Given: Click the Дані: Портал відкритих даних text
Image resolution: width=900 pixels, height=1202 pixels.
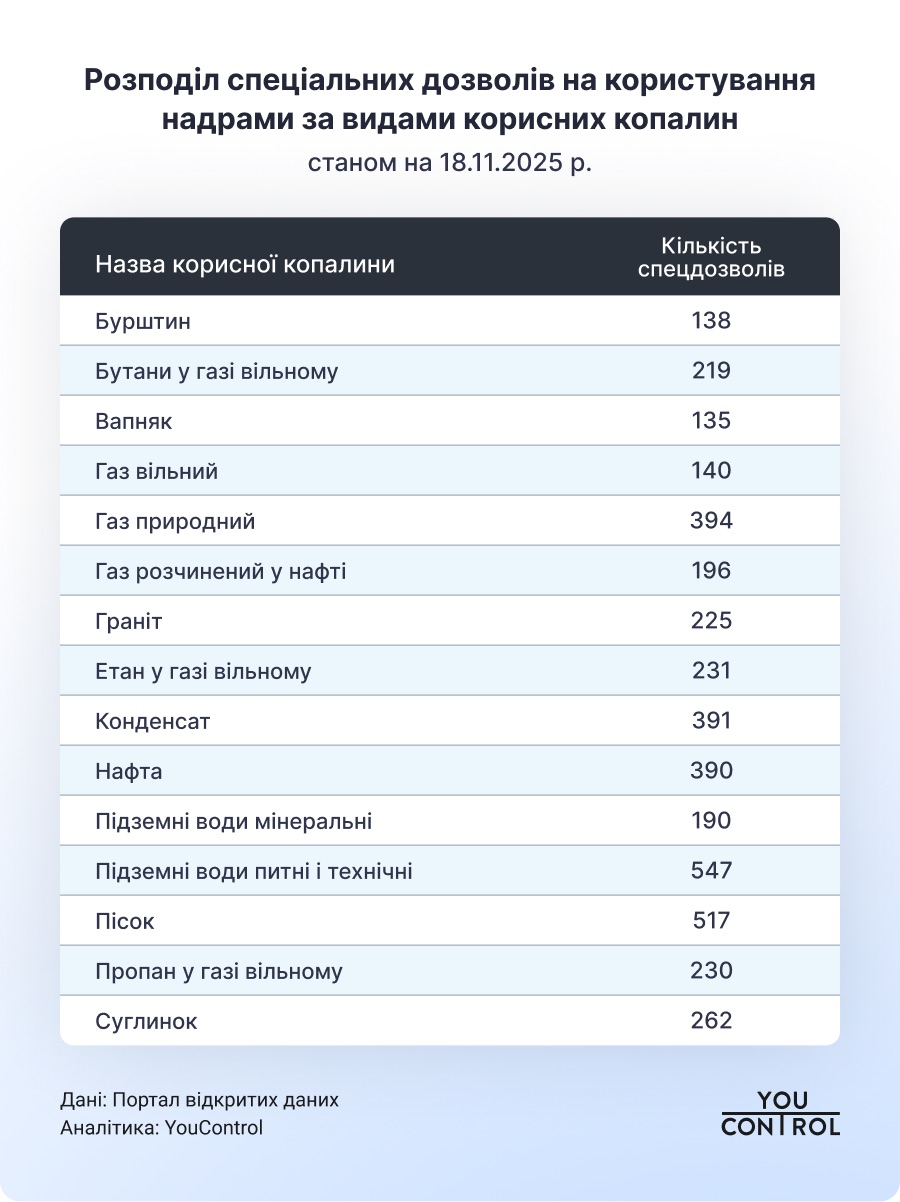Looking at the screenshot, I should [200, 1100].
